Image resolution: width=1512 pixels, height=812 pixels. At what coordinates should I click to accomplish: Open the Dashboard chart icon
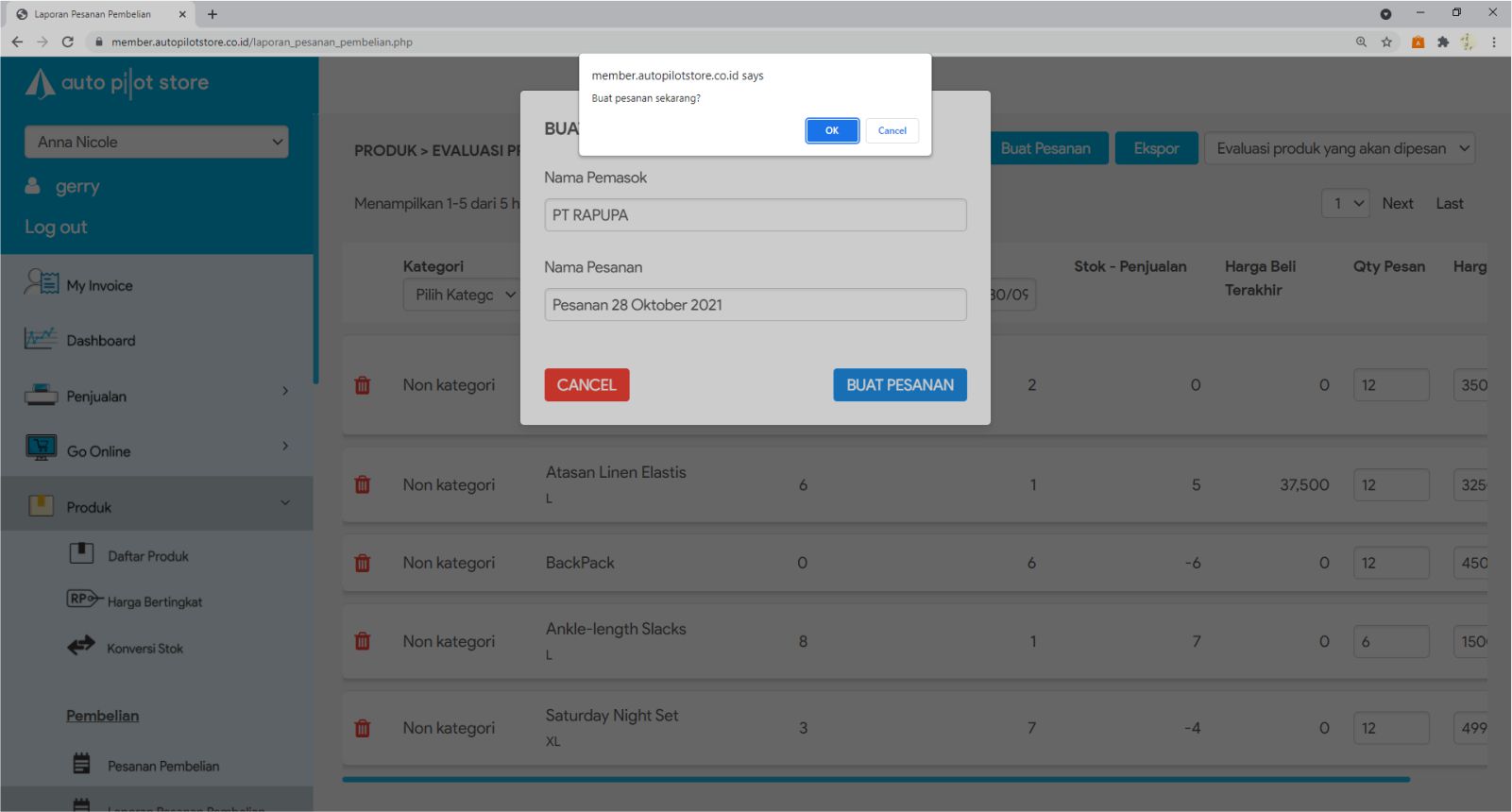point(41,339)
